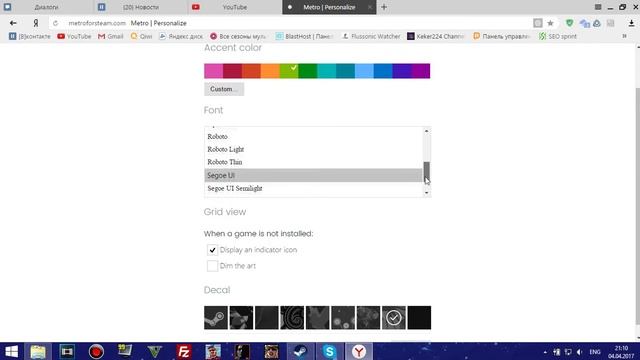Choose the spiral pattern decal
This screenshot has height=360, width=640.
(292, 318)
